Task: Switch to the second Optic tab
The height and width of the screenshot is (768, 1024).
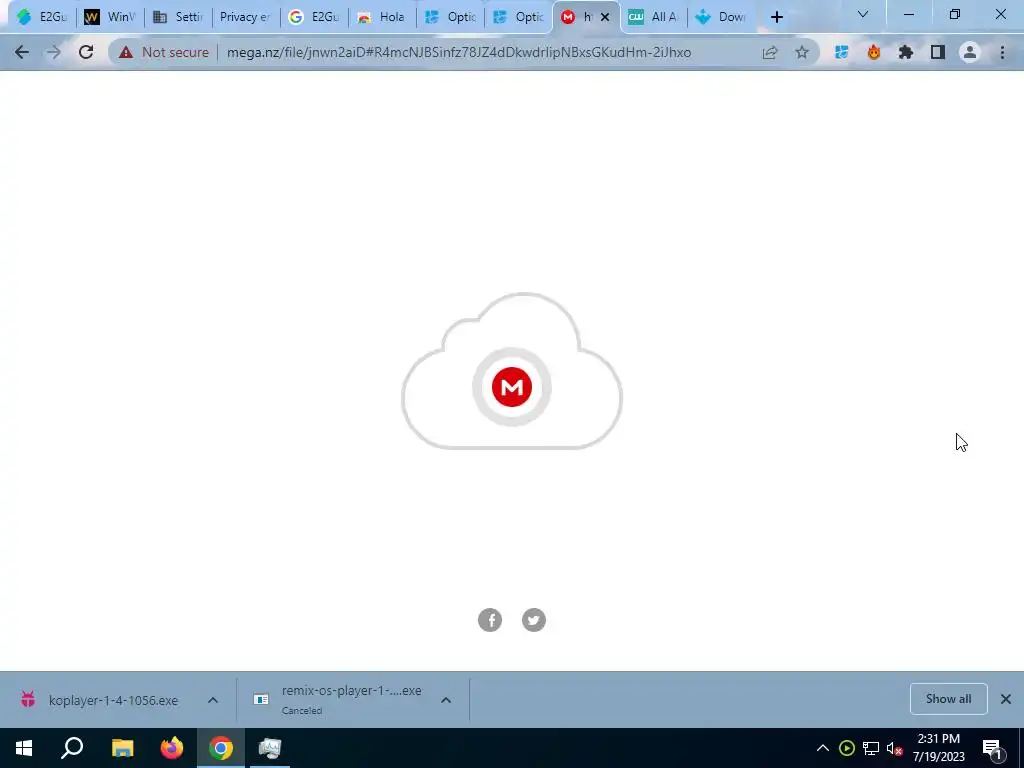Action: pyautogui.click(x=519, y=17)
